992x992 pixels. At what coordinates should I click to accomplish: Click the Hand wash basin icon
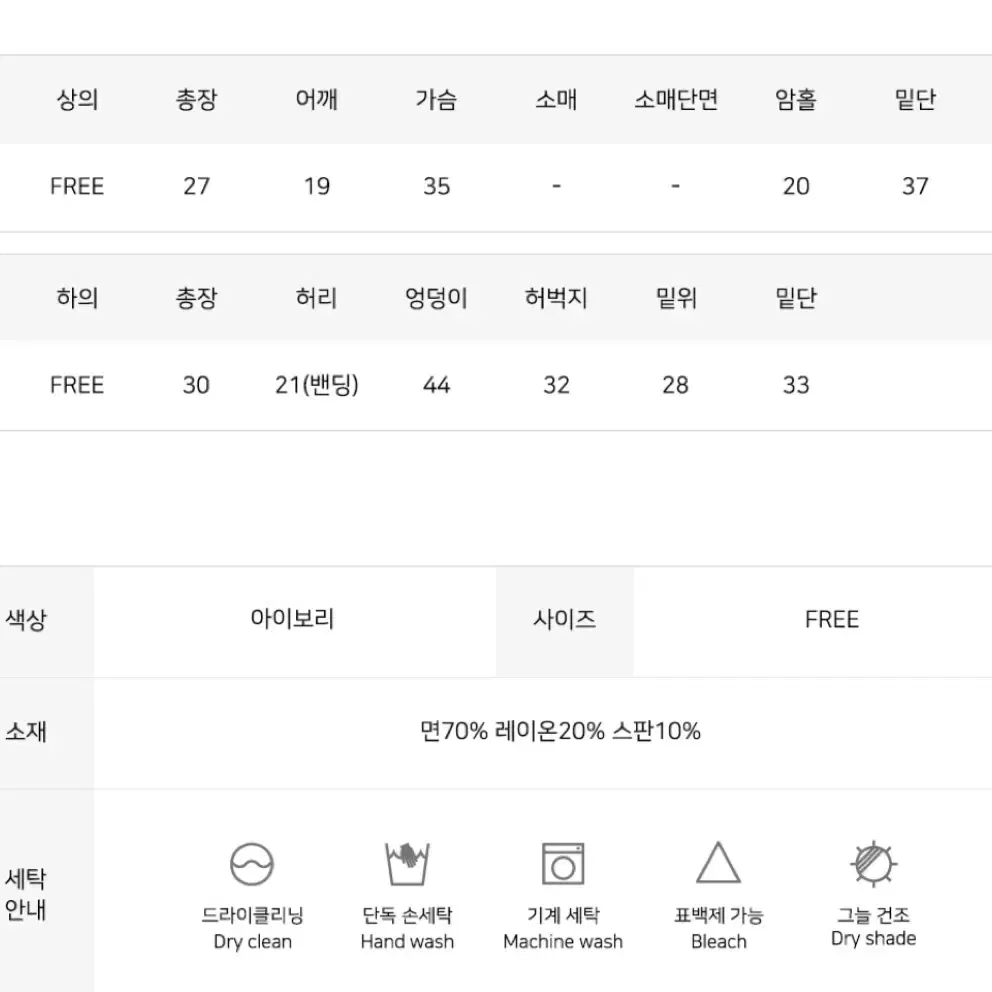(407, 864)
